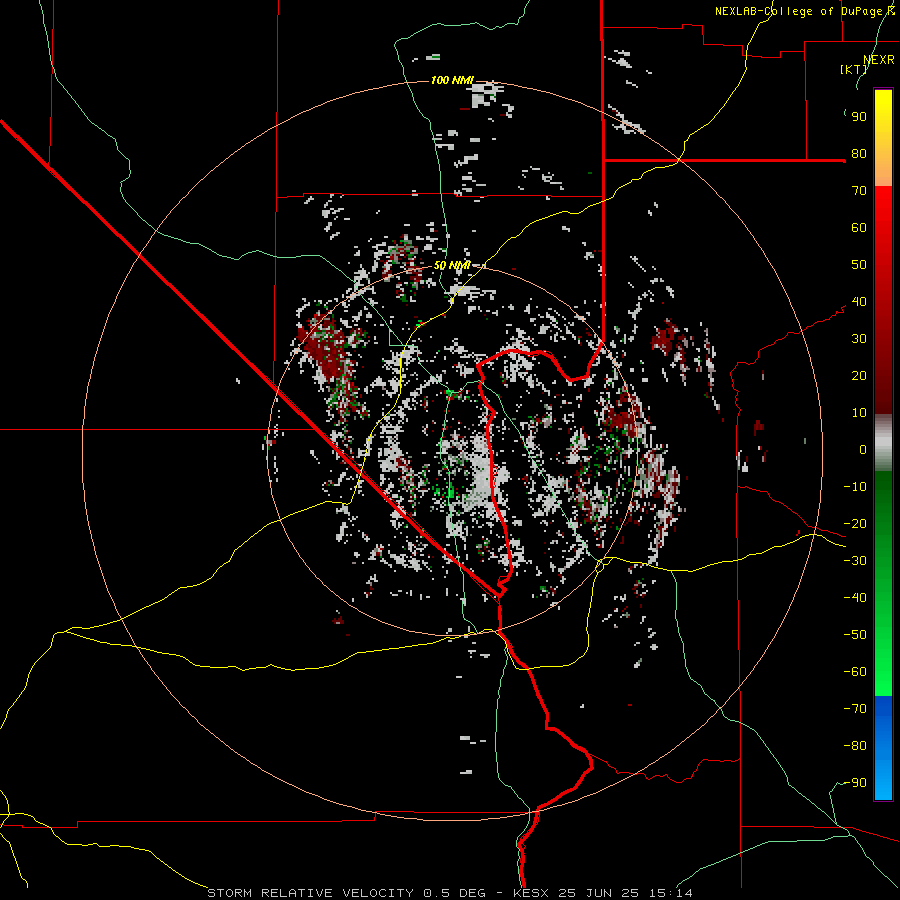900x900 pixels.
Task: Click the 90 value on the velocity scale
Action: [x=859, y=117]
